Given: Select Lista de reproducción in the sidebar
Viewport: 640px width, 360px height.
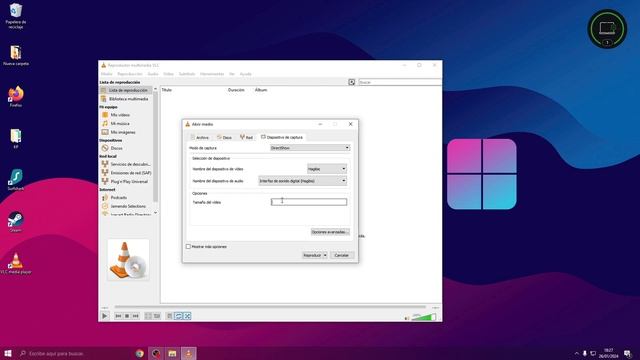Looking at the screenshot, I should pos(126,90).
